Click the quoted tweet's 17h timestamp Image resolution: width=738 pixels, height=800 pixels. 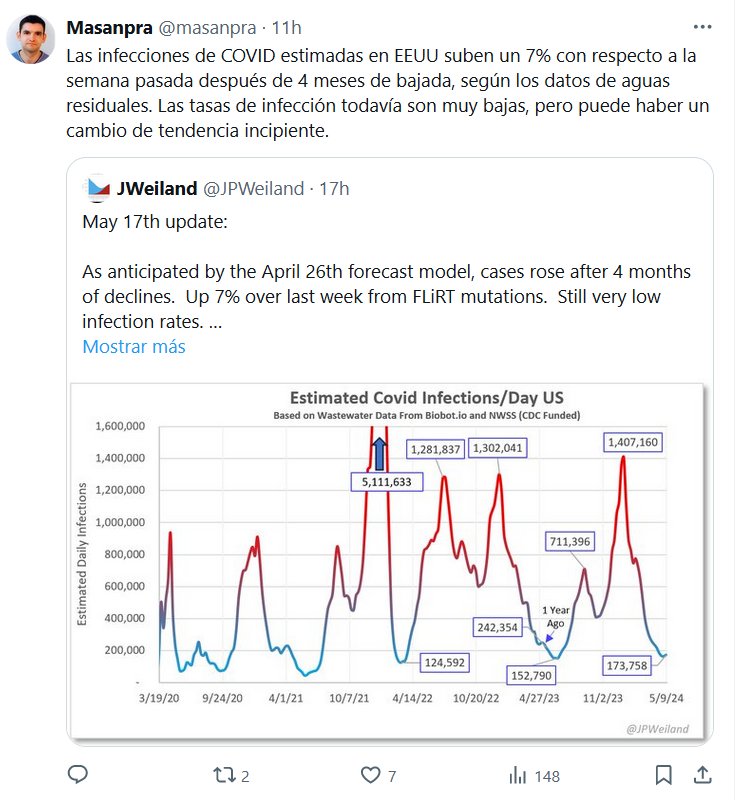tap(334, 188)
